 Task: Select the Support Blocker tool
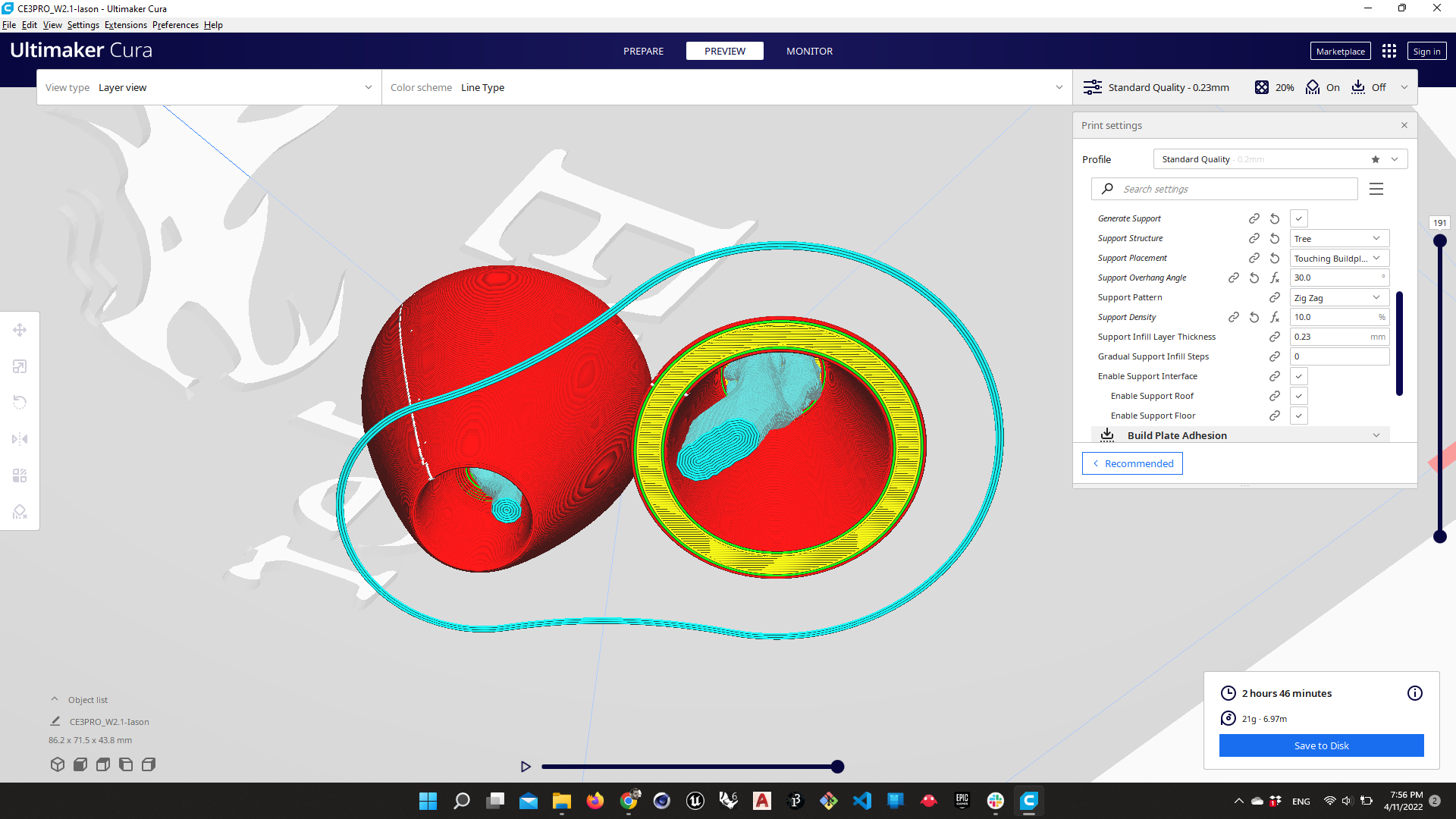click(20, 512)
